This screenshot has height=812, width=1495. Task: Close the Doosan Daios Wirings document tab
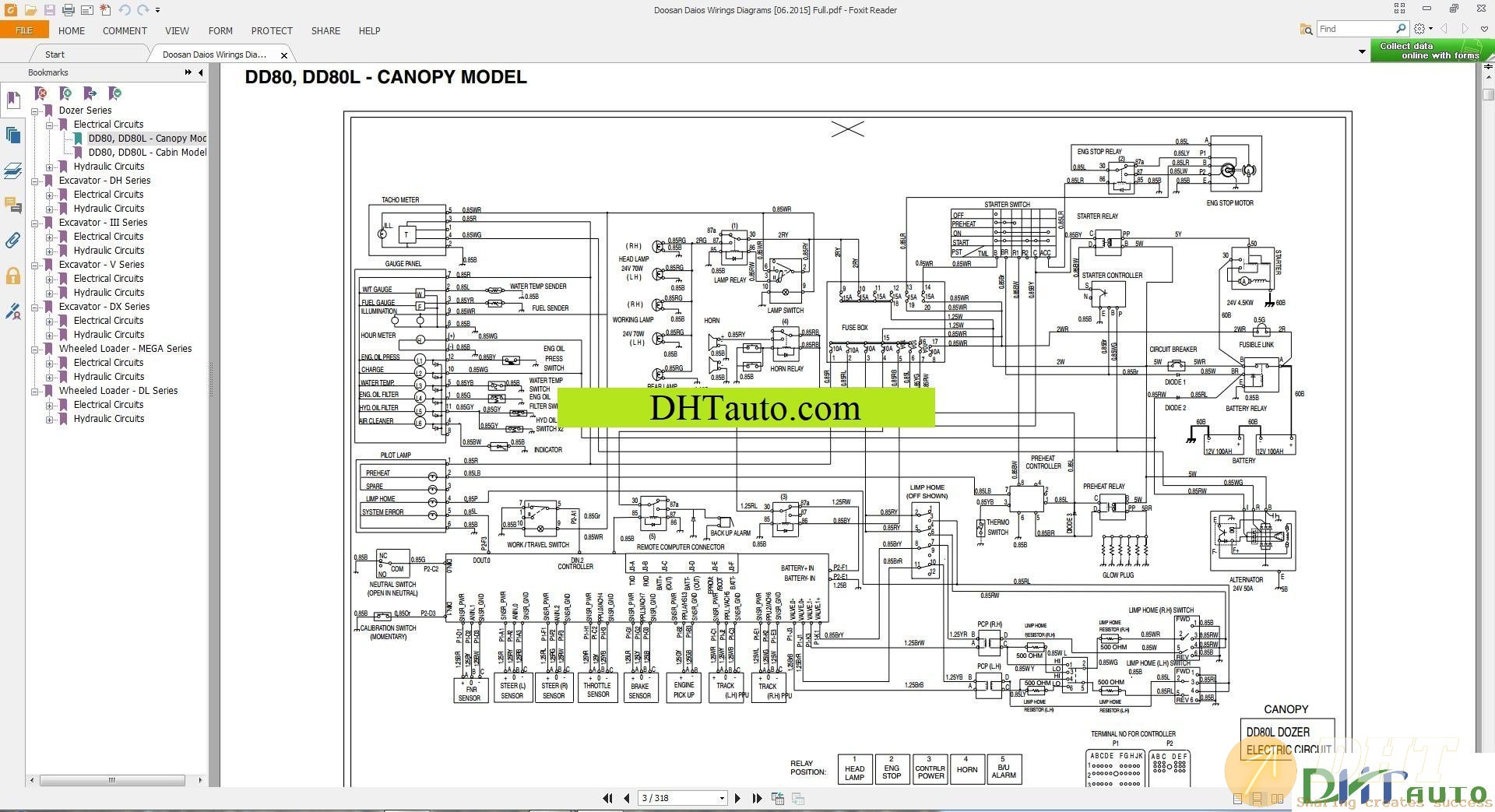[284, 54]
